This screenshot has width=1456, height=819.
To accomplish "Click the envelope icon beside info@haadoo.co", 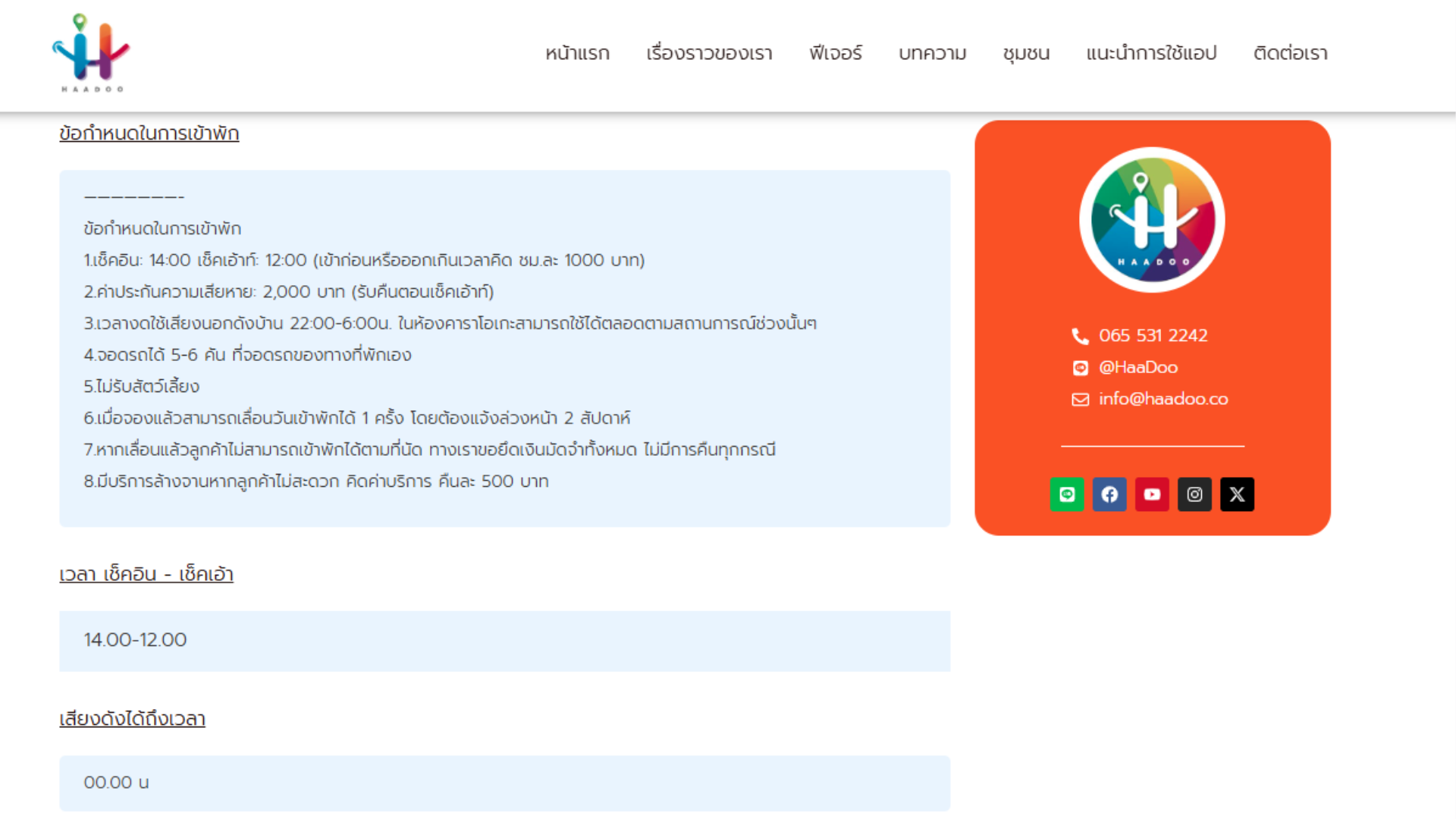I will tap(1080, 400).
